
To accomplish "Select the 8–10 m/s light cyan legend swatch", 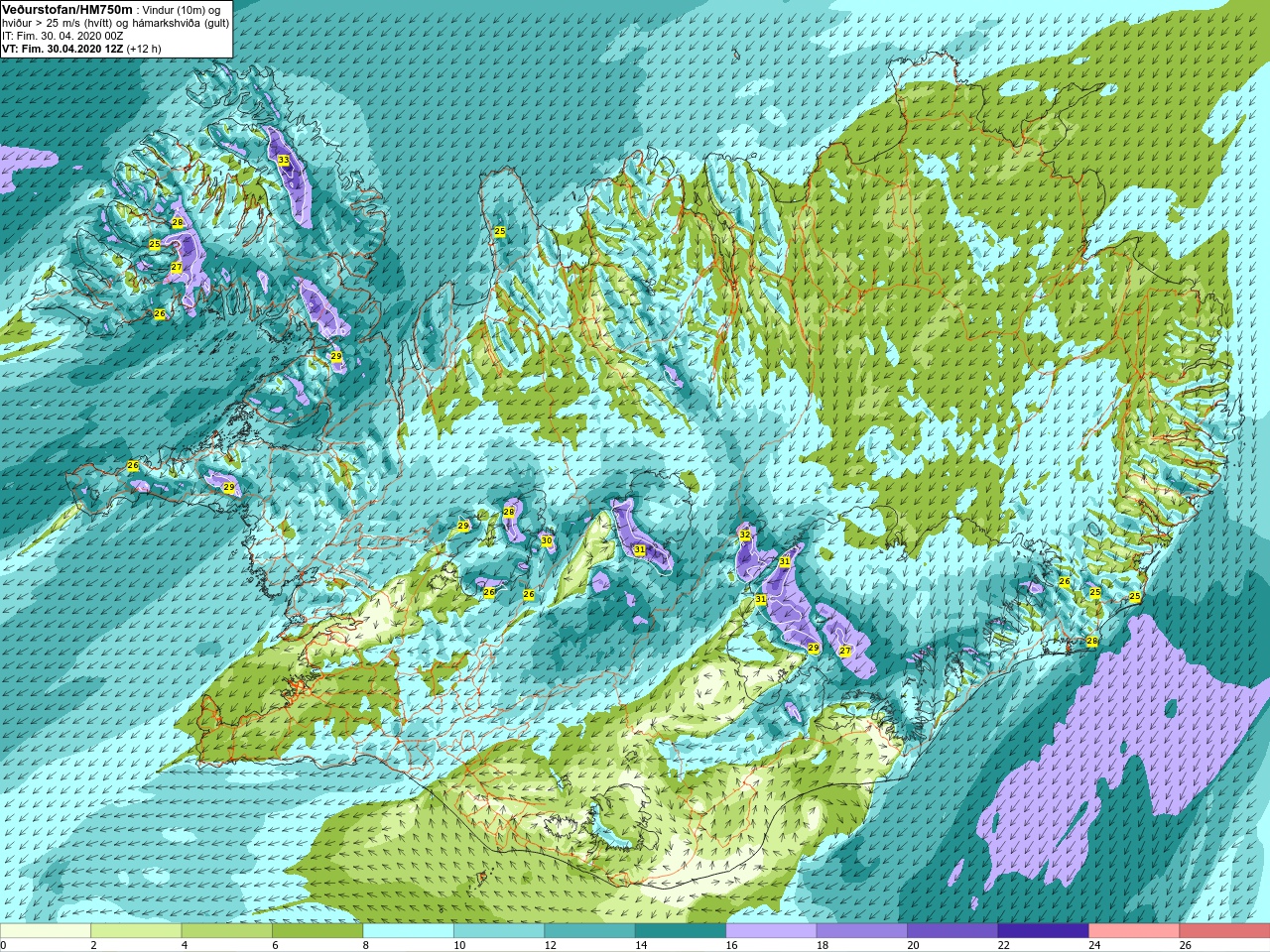I will coord(408,931).
